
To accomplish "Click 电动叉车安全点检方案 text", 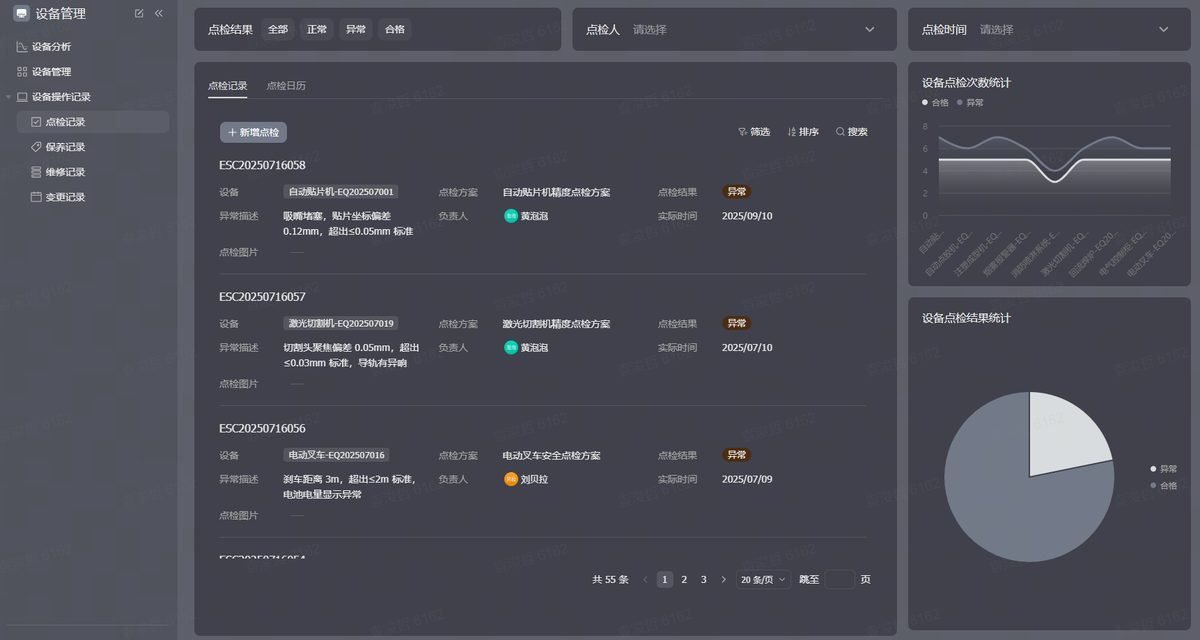I will tap(551, 456).
